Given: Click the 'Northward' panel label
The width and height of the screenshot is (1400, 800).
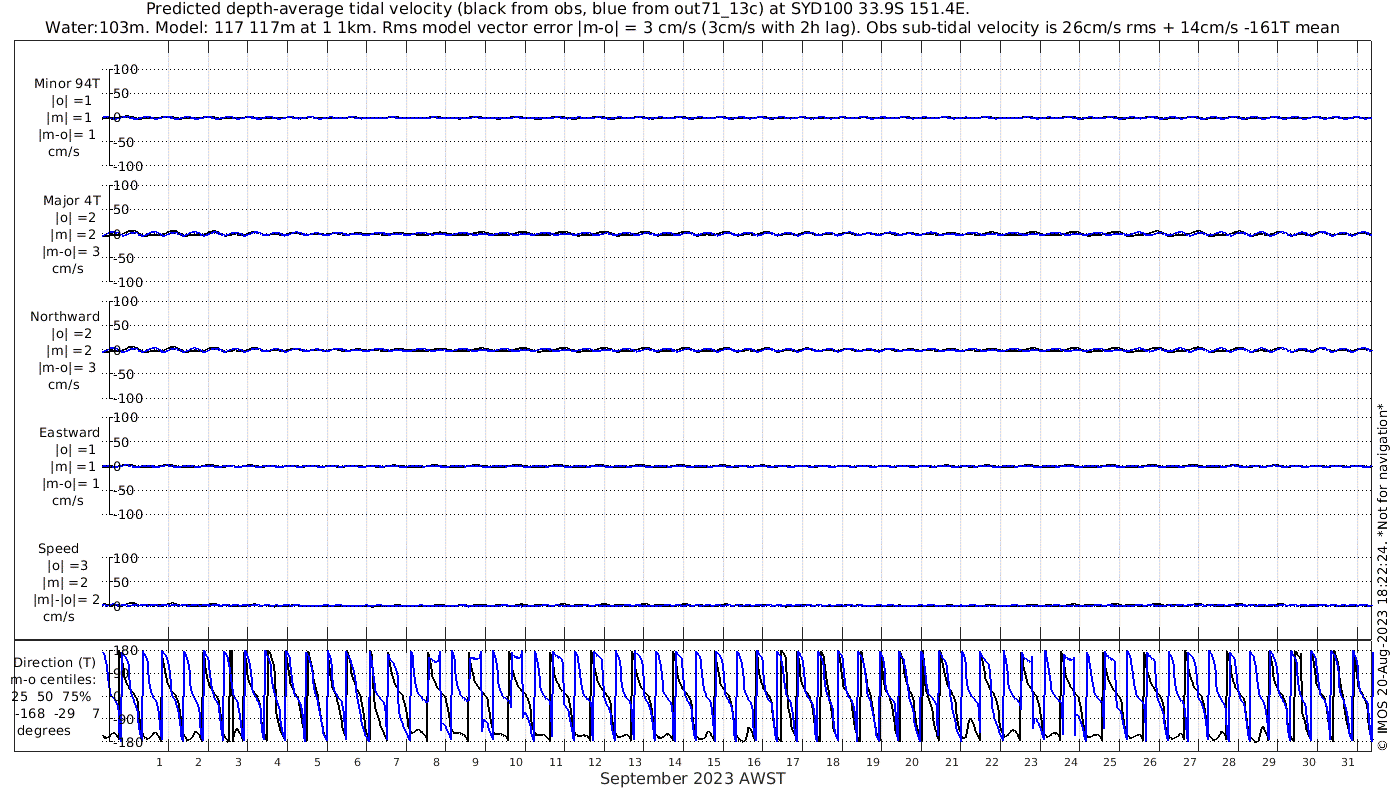Looking at the screenshot, I should coord(65,317).
